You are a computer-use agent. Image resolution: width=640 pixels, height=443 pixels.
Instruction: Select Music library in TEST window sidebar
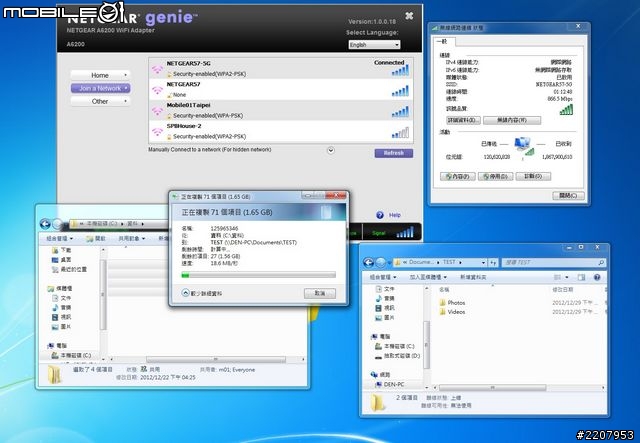click(385, 298)
